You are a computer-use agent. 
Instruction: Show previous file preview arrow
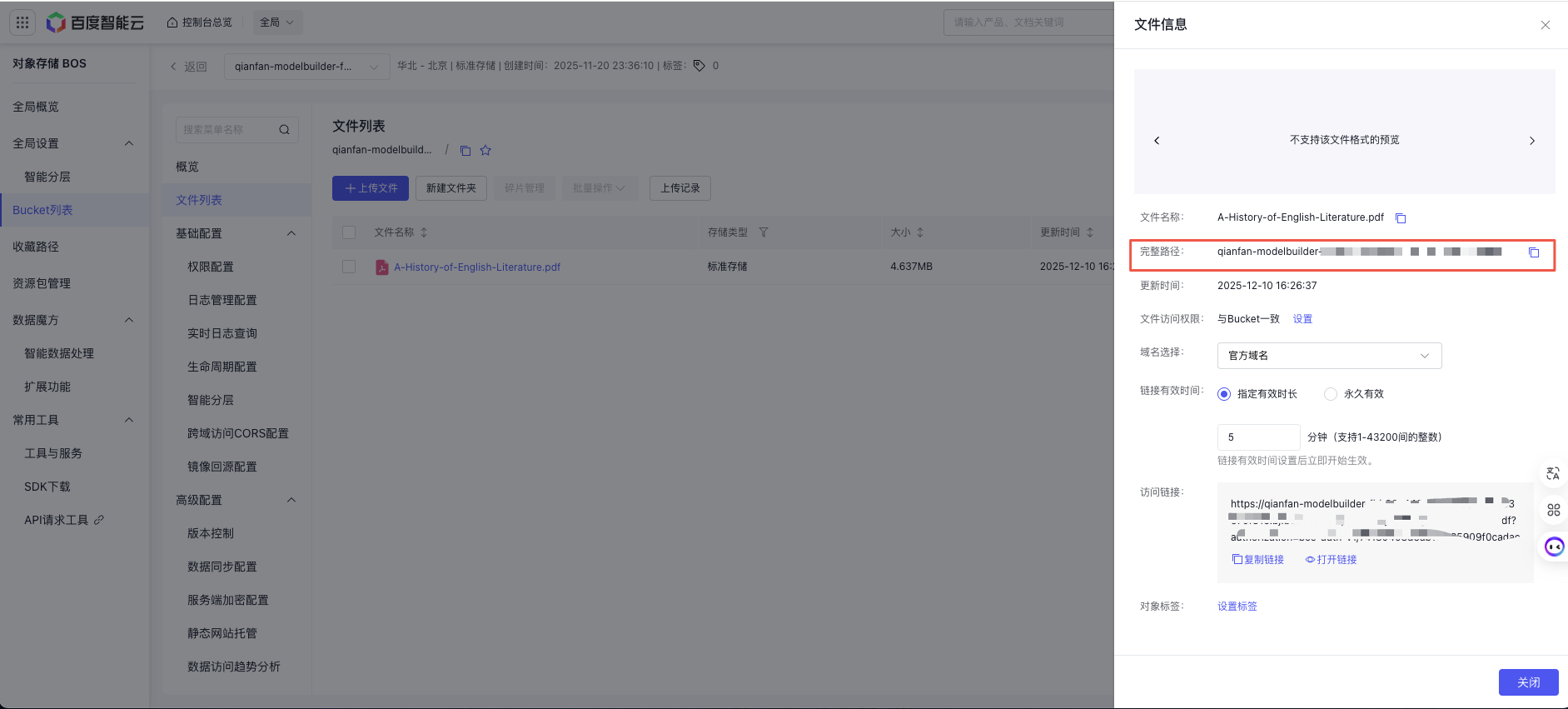click(1157, 141)
